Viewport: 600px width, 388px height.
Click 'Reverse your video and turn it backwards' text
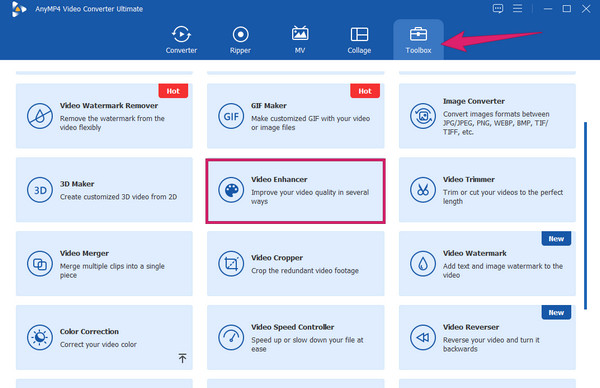click(491, 344)
